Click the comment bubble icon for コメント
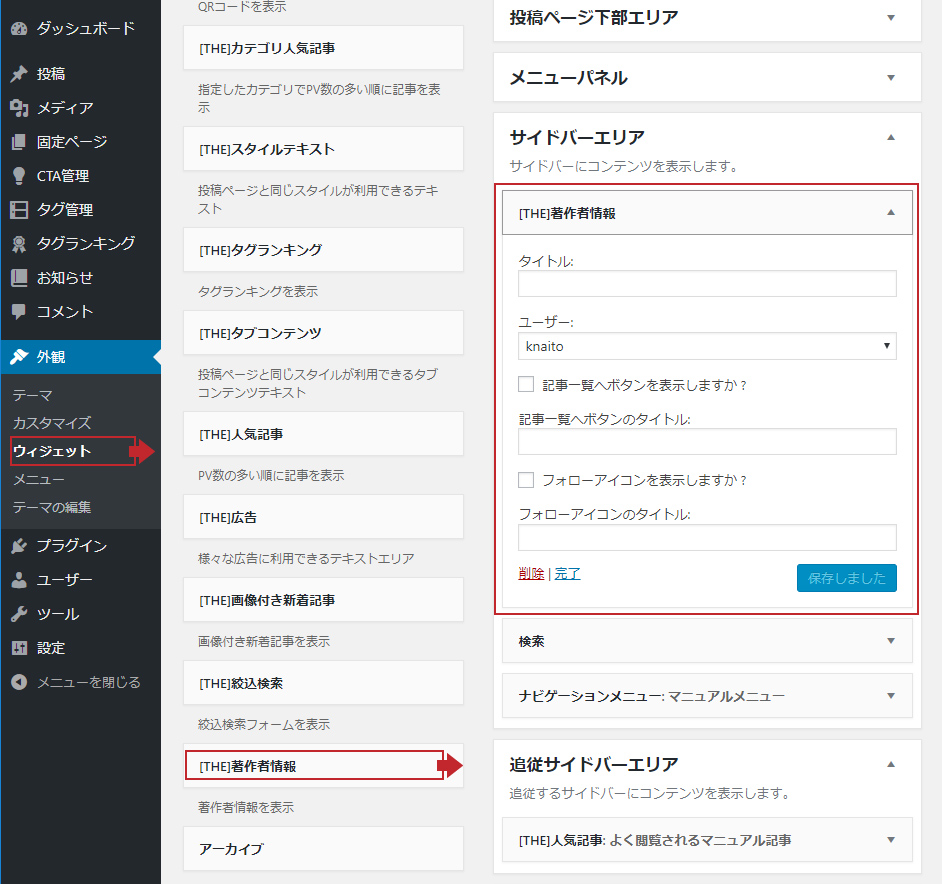Image resolution: width=942 pixels, height=884 pixels. [x=19, y=312]
